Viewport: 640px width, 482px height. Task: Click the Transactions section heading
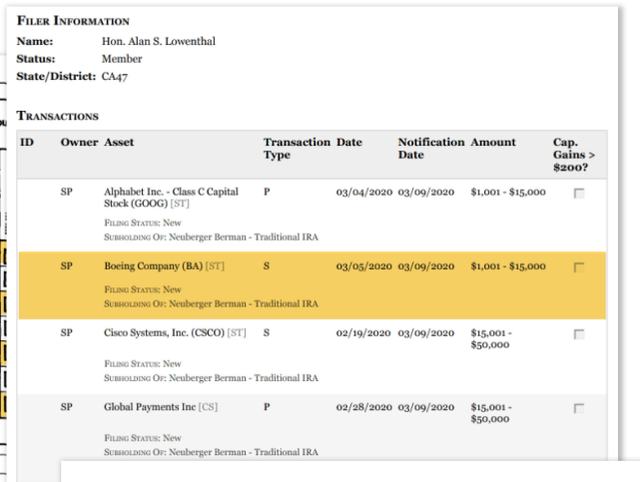(58, 116)
